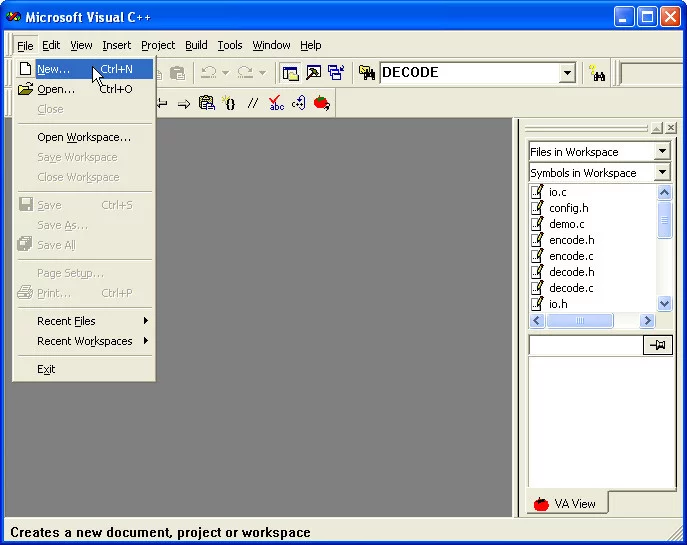This screenshot has width=687, height=545.
Task: Open the Insert menu
Action: point(117,45)
